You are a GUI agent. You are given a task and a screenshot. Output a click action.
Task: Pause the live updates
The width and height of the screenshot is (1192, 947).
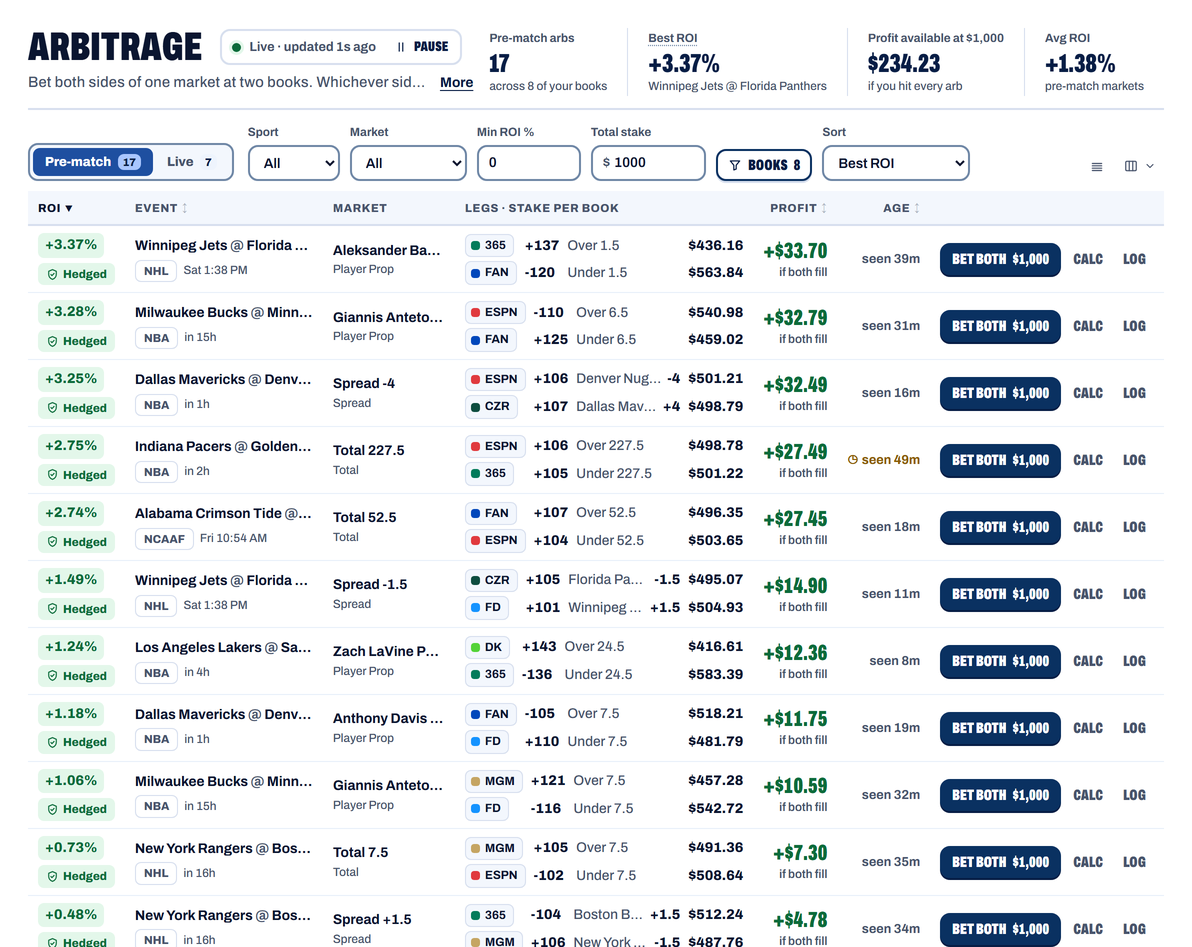click(423, 46)
